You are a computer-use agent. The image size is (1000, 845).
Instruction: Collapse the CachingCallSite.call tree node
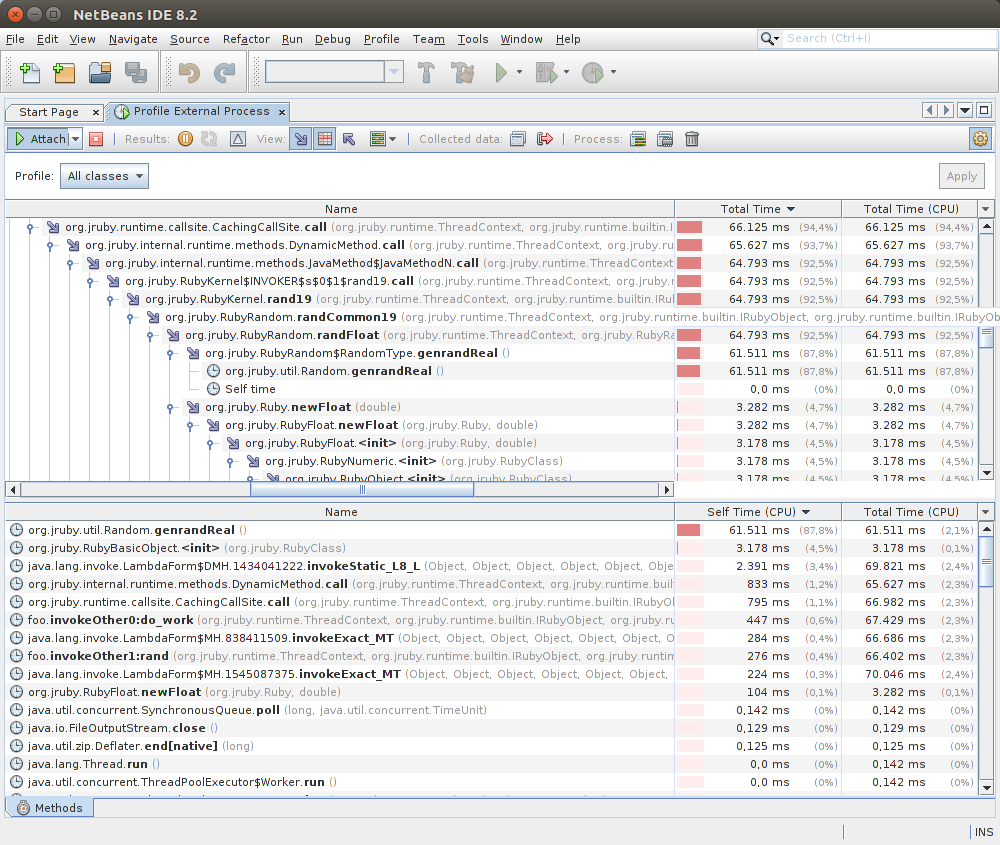click(x=29, y=228)
